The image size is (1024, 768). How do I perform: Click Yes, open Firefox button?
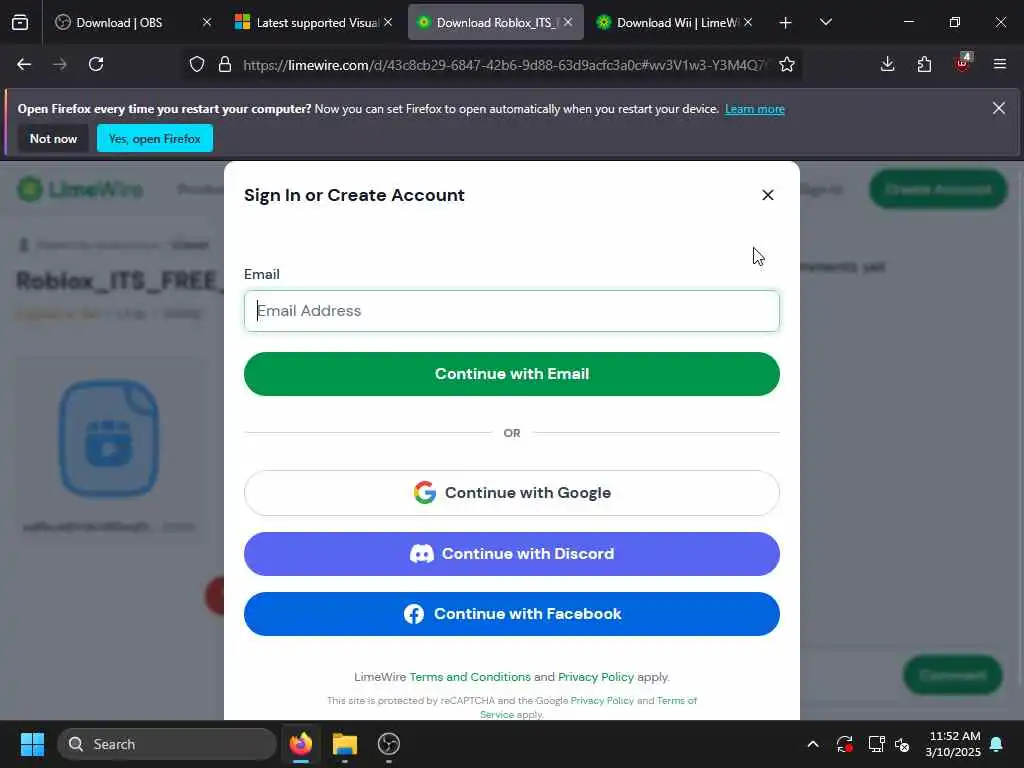click(155, 138)
